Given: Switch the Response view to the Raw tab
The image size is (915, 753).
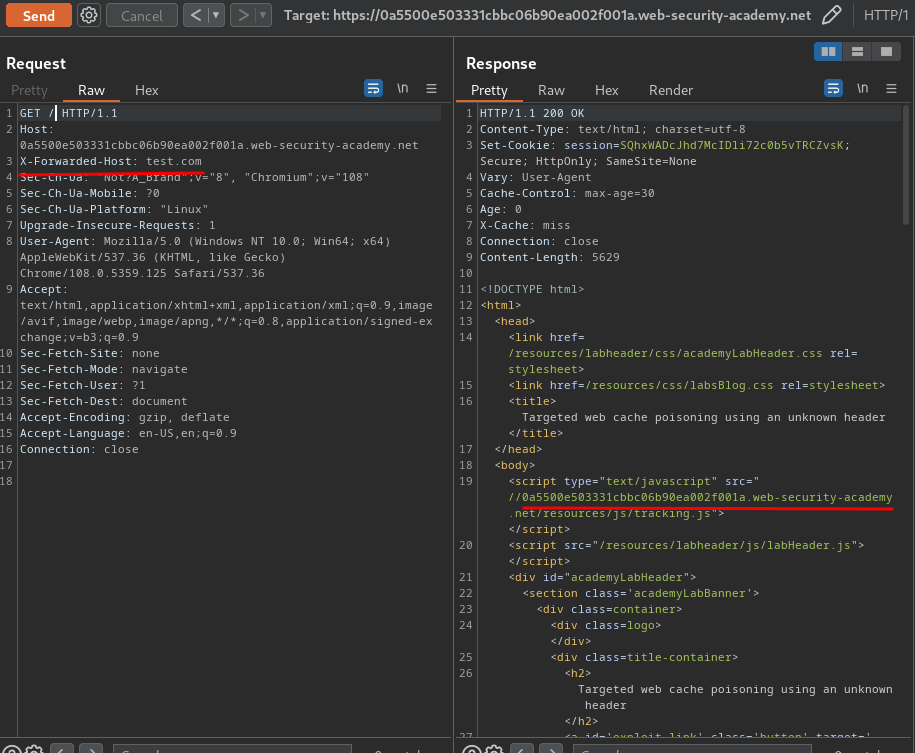Looking at the screenshot, I should point(551,90).
